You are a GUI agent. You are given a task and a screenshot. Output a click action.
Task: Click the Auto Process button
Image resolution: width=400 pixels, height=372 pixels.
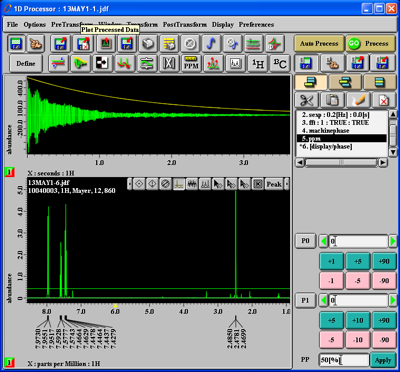319,43
